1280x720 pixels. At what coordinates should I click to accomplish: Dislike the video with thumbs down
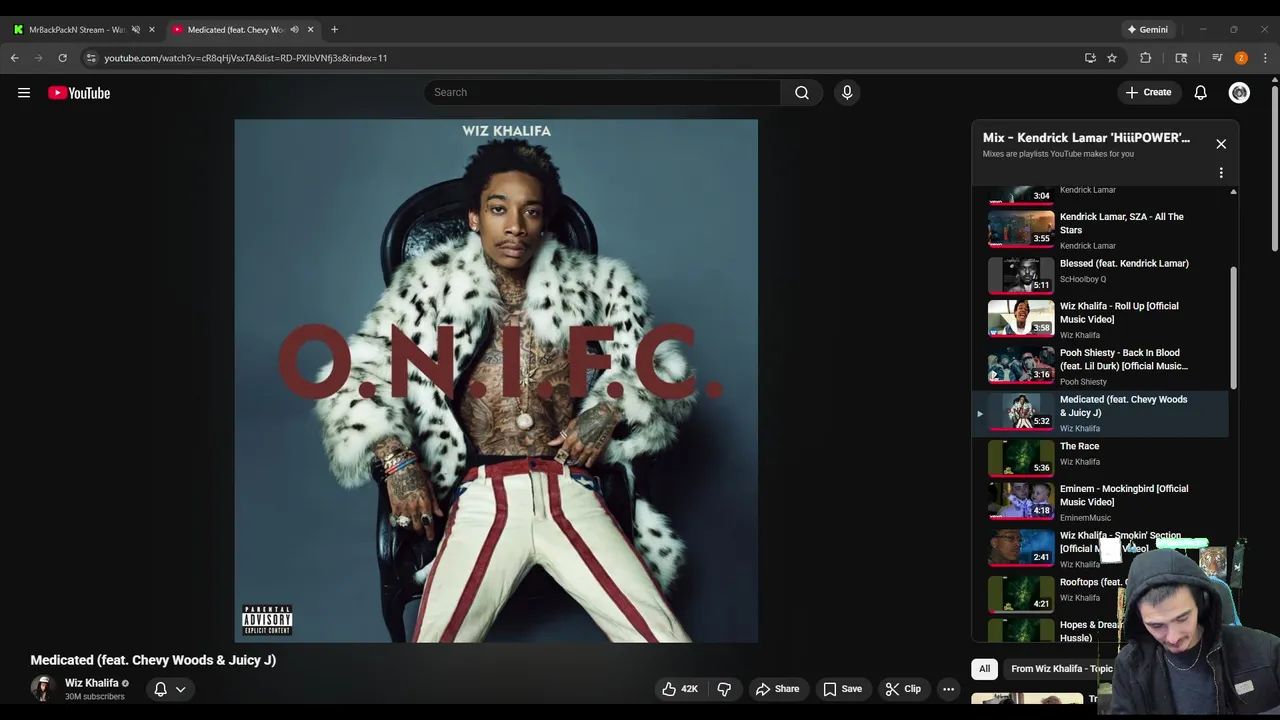(724, 689)
